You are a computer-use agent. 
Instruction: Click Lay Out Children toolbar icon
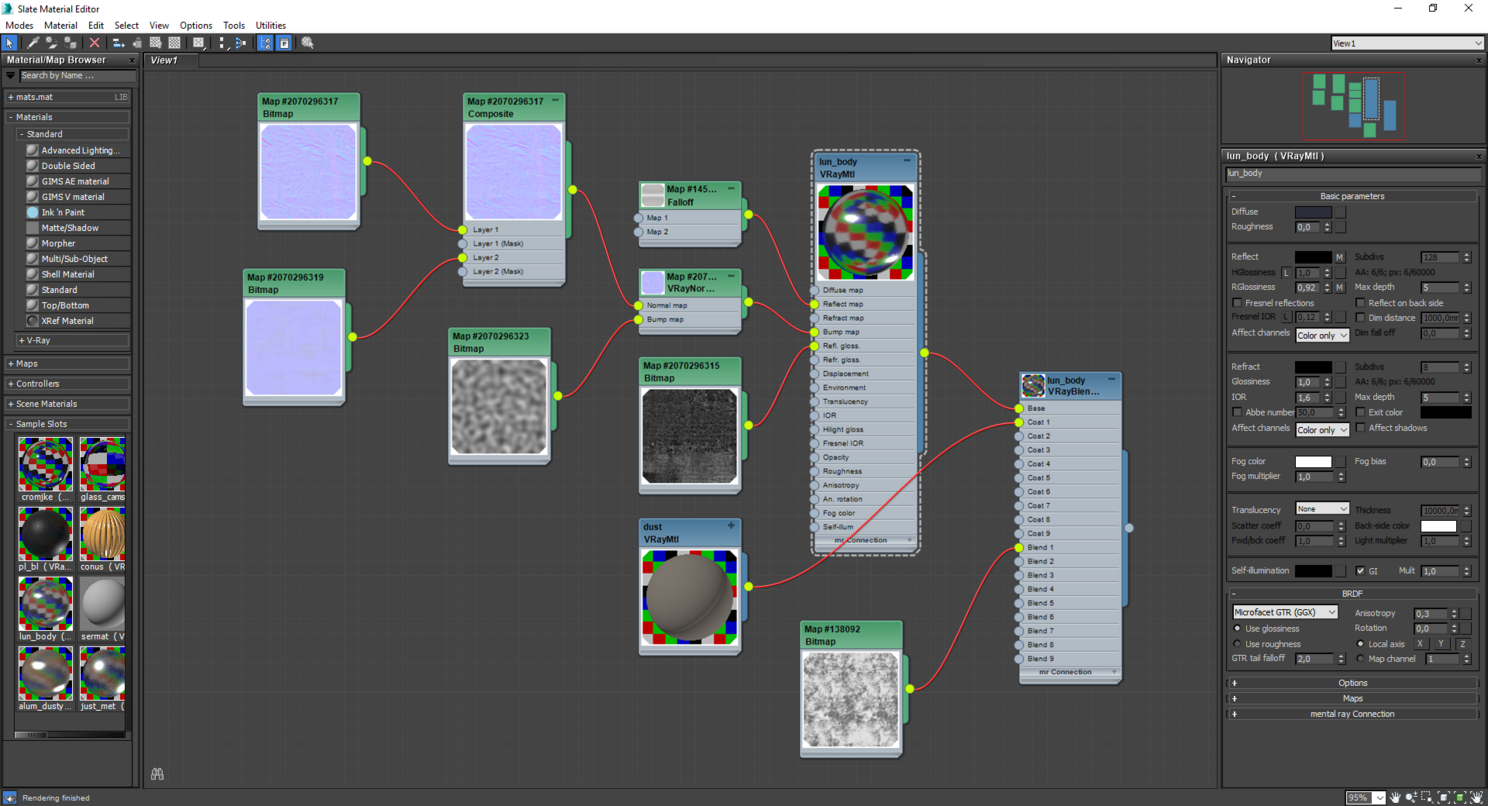click(241, 43)
